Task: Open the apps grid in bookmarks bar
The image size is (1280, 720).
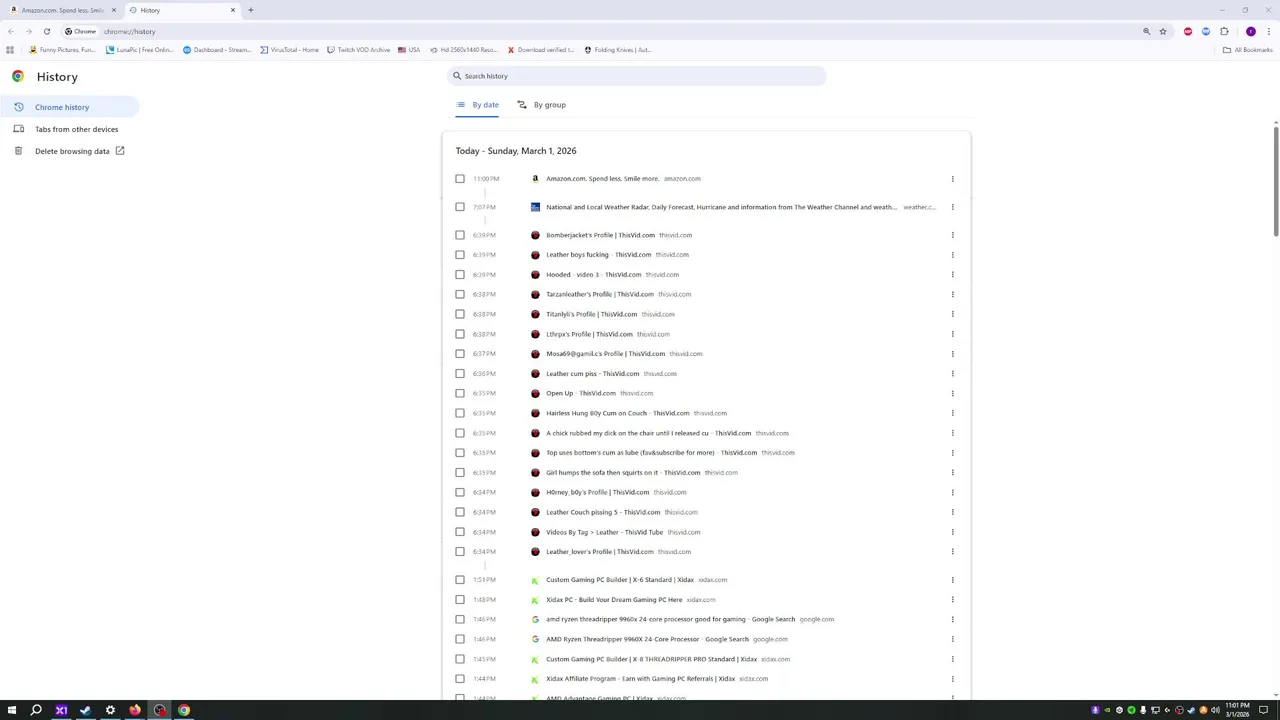Action: (10, 49)
